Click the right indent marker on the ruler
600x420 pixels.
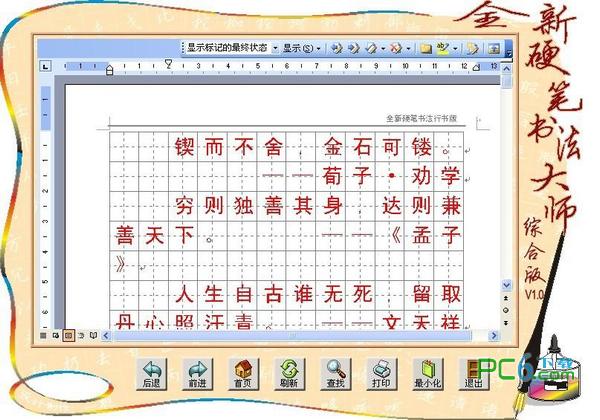[x=476, y=68]
